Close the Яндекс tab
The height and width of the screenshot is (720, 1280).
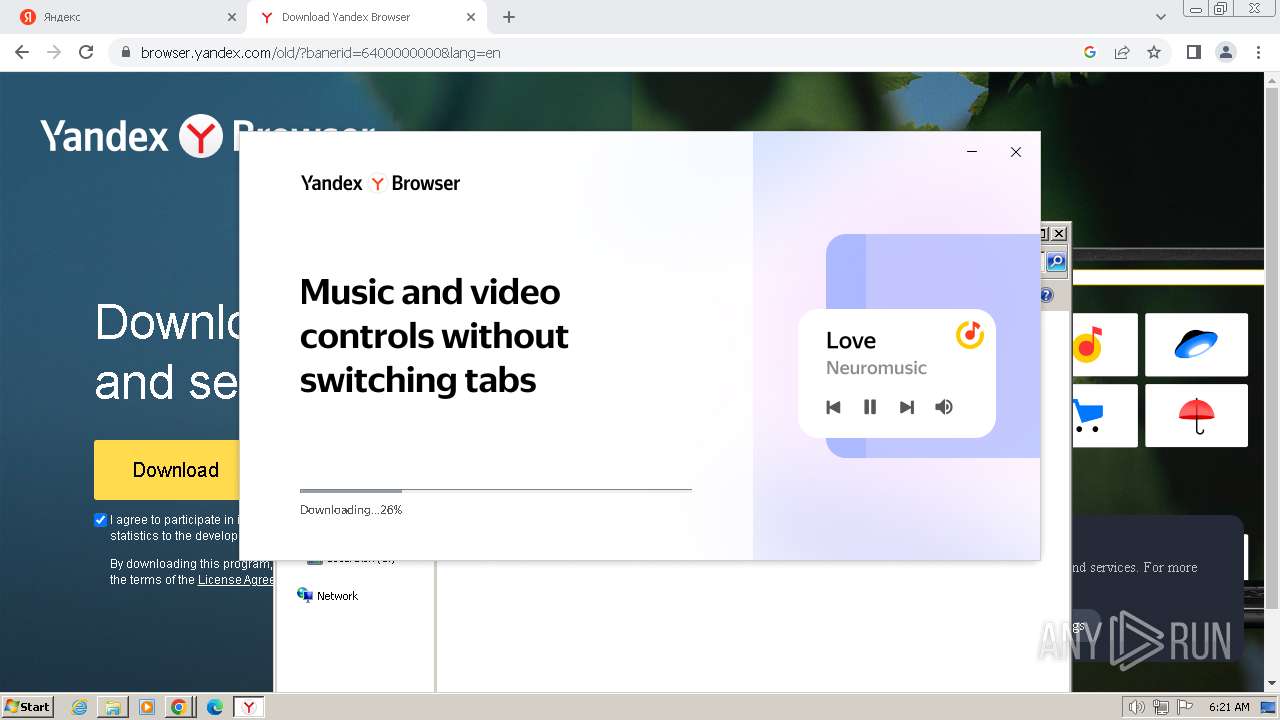(x=232, y=17)
